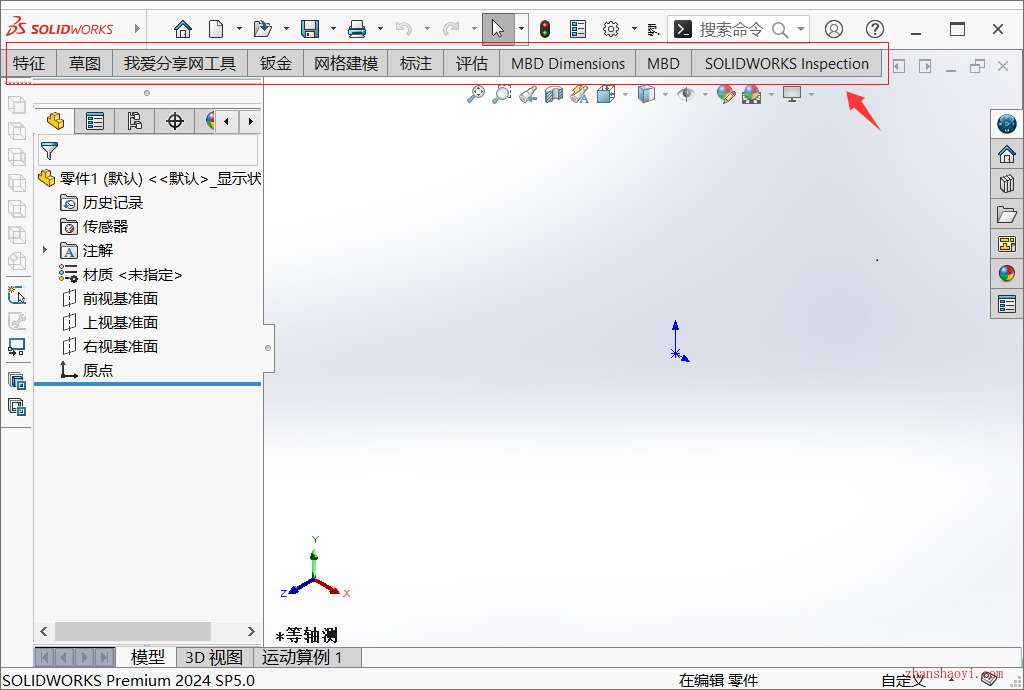Rebuild the model with traffic light icon
1024x690 pixels.
(x=545, y=29)
